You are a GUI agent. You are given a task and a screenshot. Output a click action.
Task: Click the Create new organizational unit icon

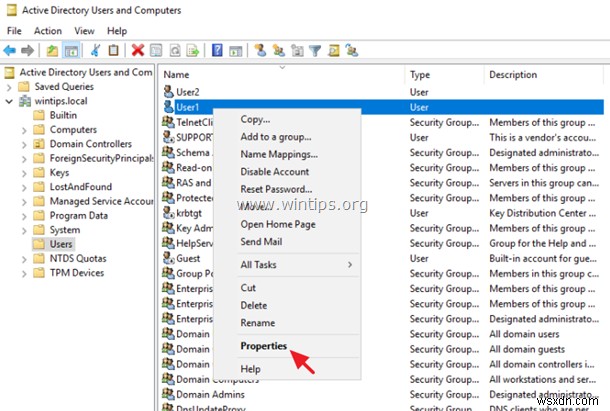click(297, 50)
